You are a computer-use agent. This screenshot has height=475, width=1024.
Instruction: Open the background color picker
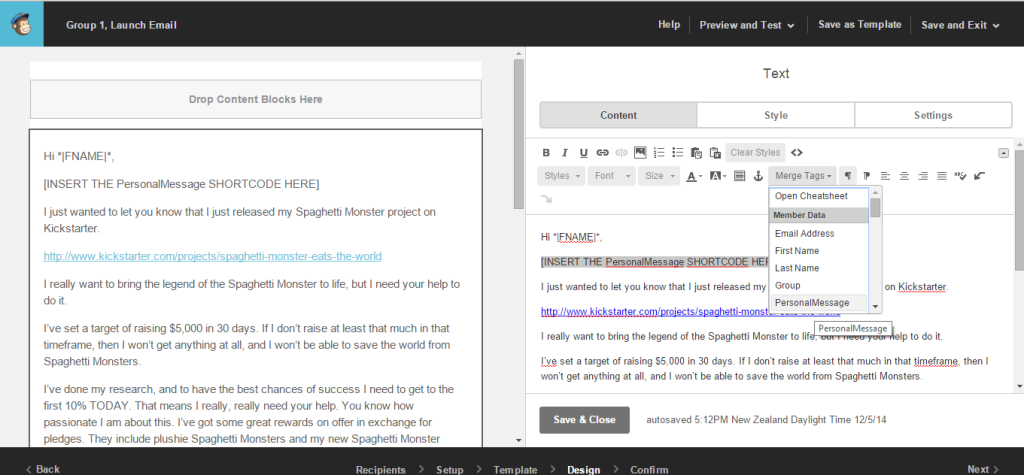[x=718, y=176]
